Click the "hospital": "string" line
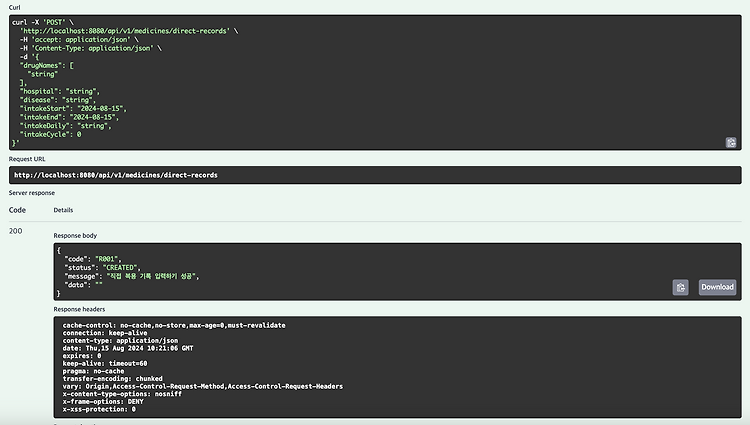The width and height of the screenshot is (750, 425). tap(59, 91)
